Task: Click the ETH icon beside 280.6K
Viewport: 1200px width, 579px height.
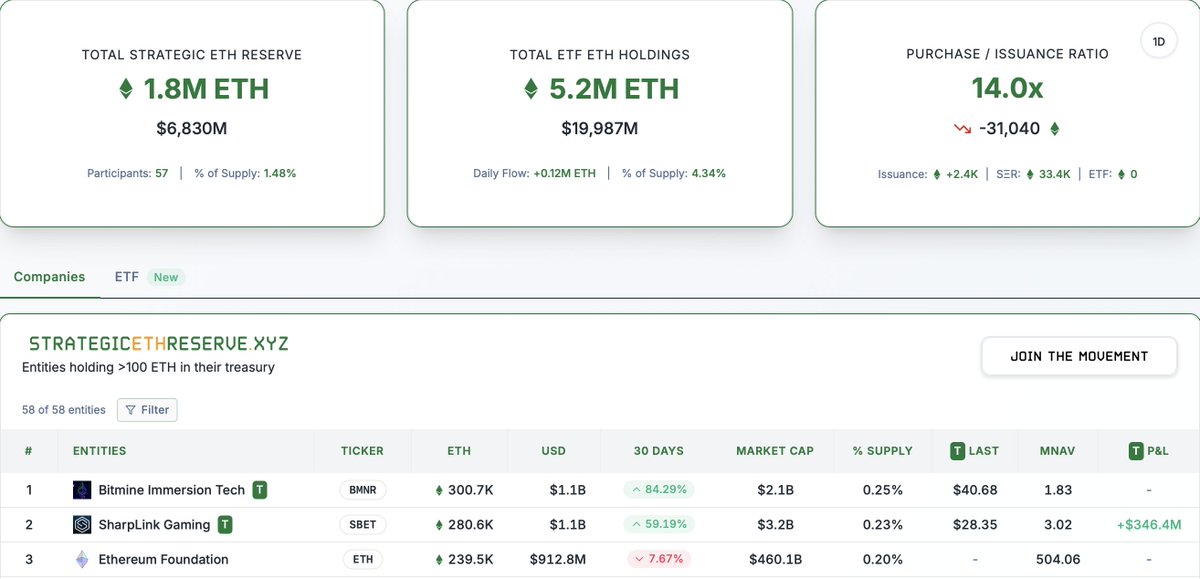Action: click(x=439, y=525)
